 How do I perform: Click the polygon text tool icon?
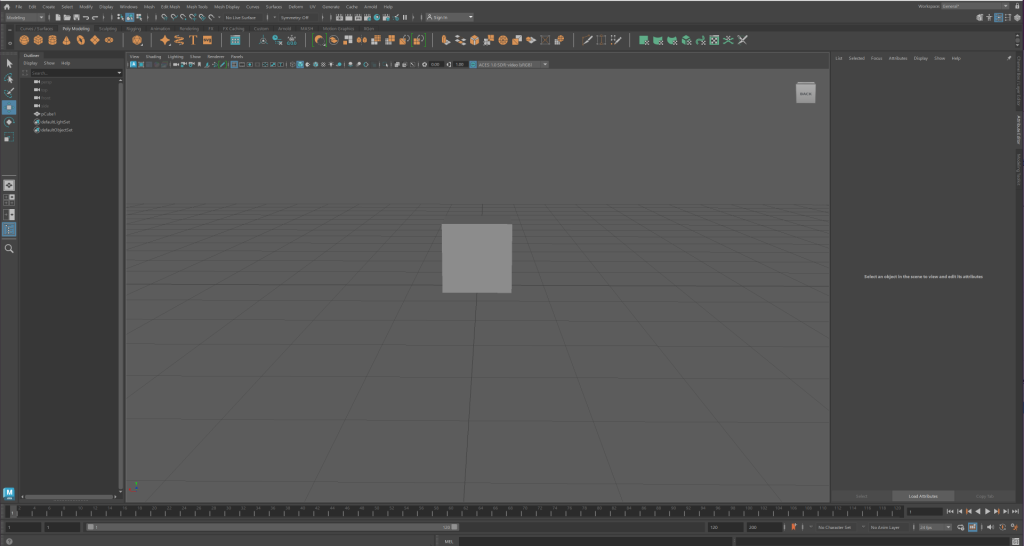tap(192, 40)
